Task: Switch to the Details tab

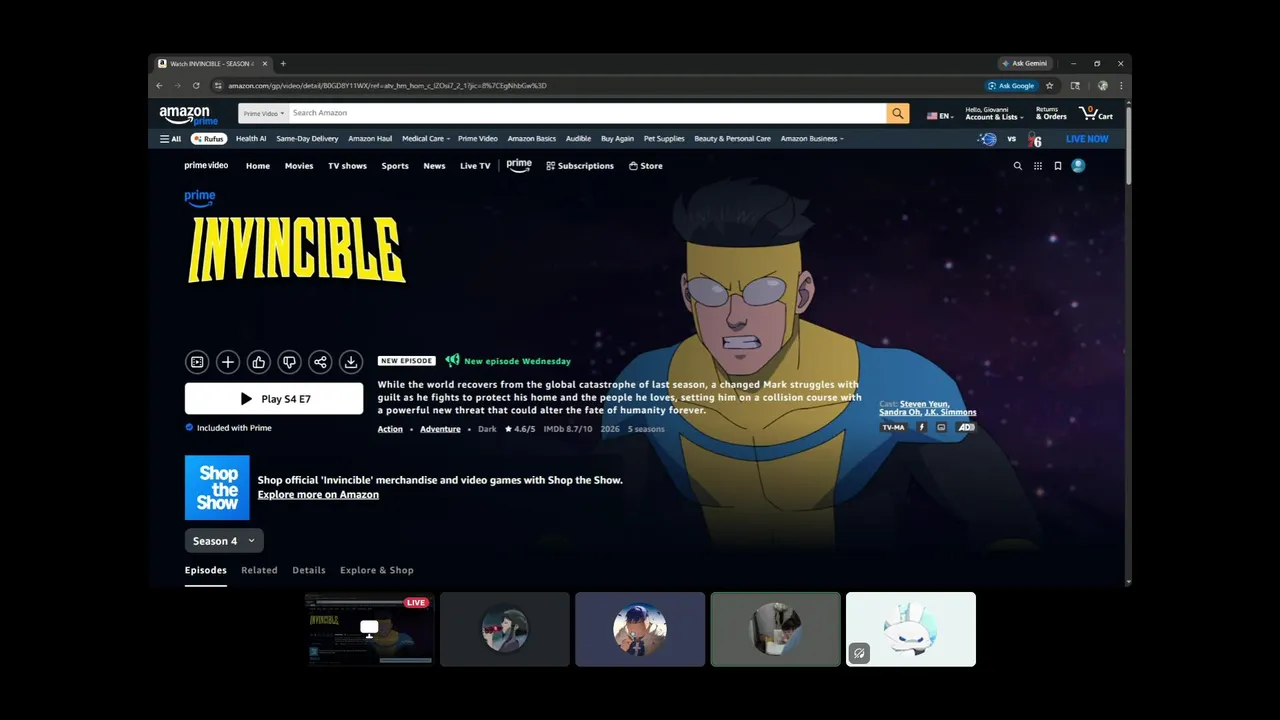Action: click(x=309, y=570)
